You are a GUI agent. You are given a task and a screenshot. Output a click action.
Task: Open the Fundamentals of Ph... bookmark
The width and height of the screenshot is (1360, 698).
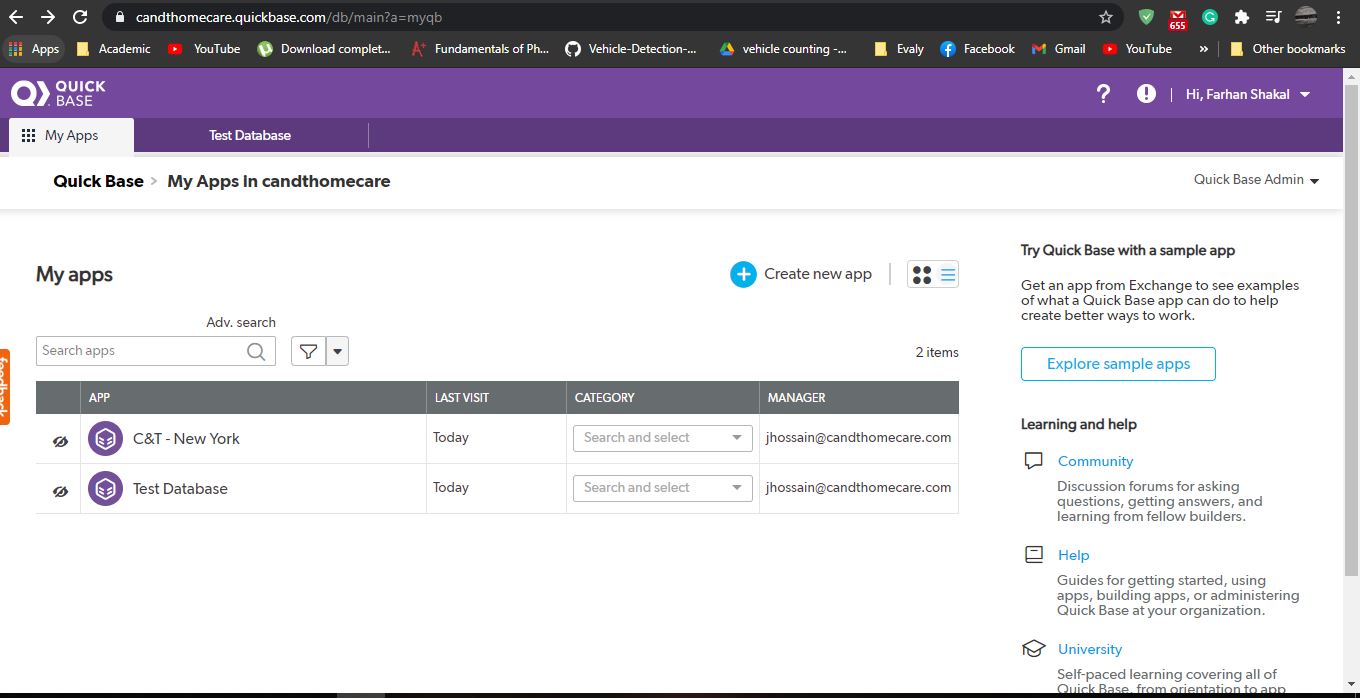[x=479, y=48]
